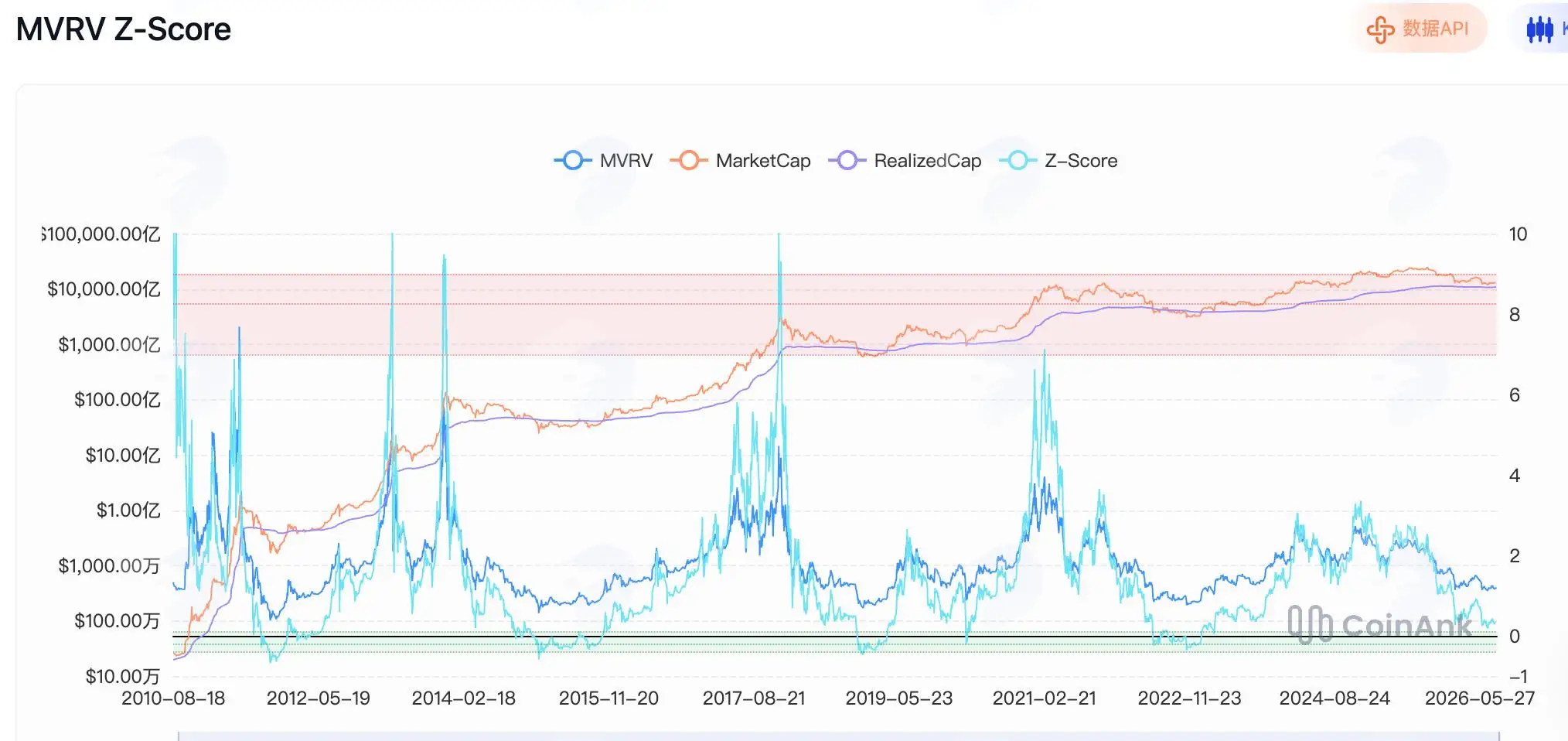Click the blue candlestick chart icon
Screen dimensions: 1568x741
pos(1539,29)
